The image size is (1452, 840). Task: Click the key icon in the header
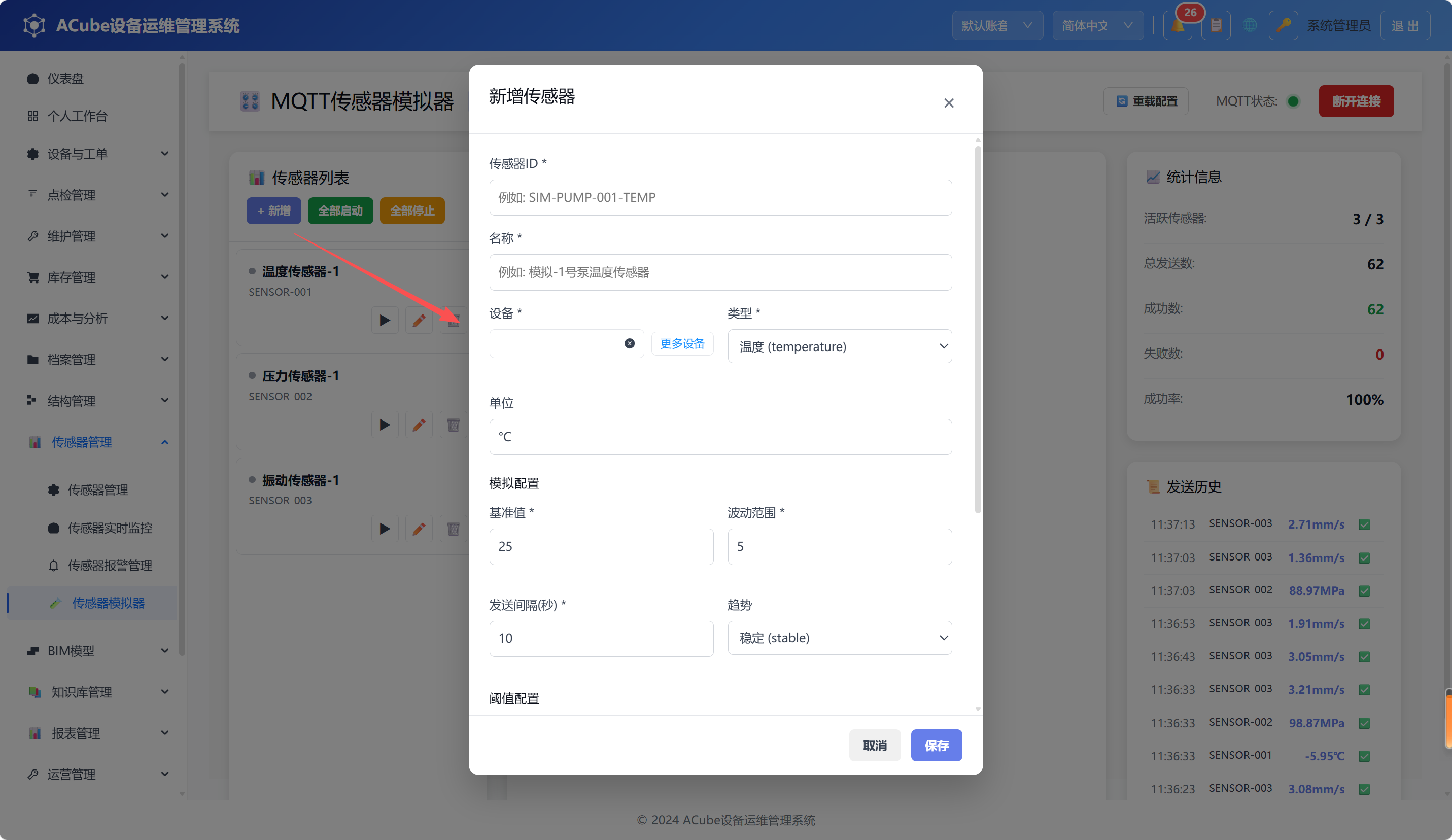[x=1283, y=26]
